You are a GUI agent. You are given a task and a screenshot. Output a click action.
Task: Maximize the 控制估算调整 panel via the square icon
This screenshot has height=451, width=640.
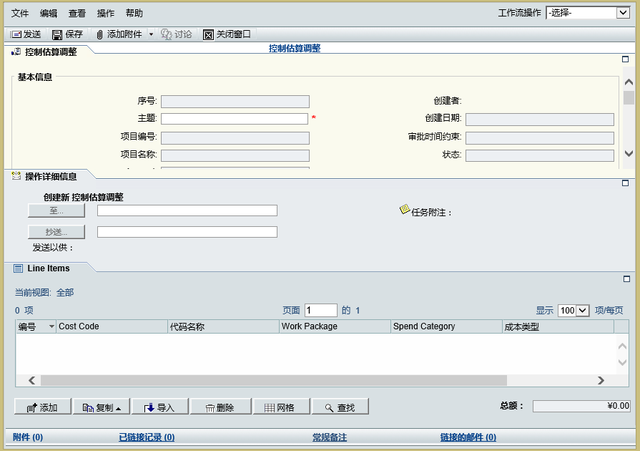pos(625,59)
